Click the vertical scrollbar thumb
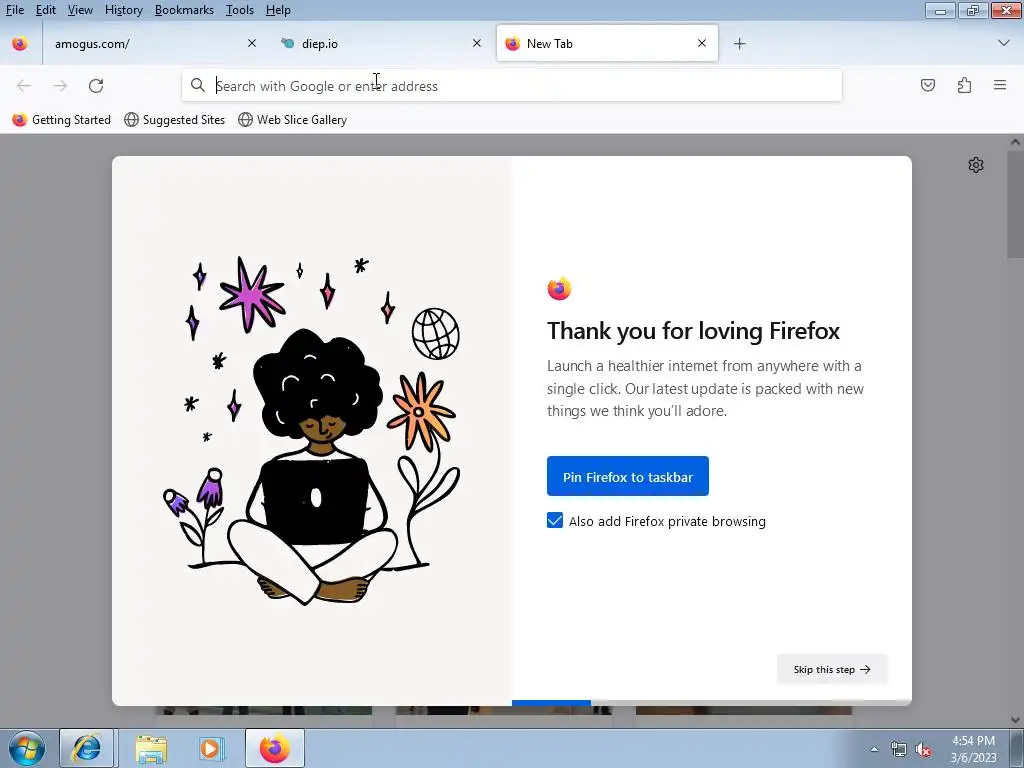 1015,204
